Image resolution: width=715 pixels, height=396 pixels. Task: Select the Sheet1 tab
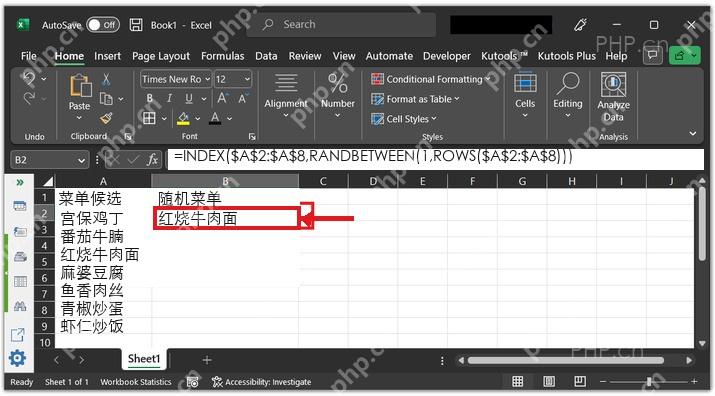[144, 359]
